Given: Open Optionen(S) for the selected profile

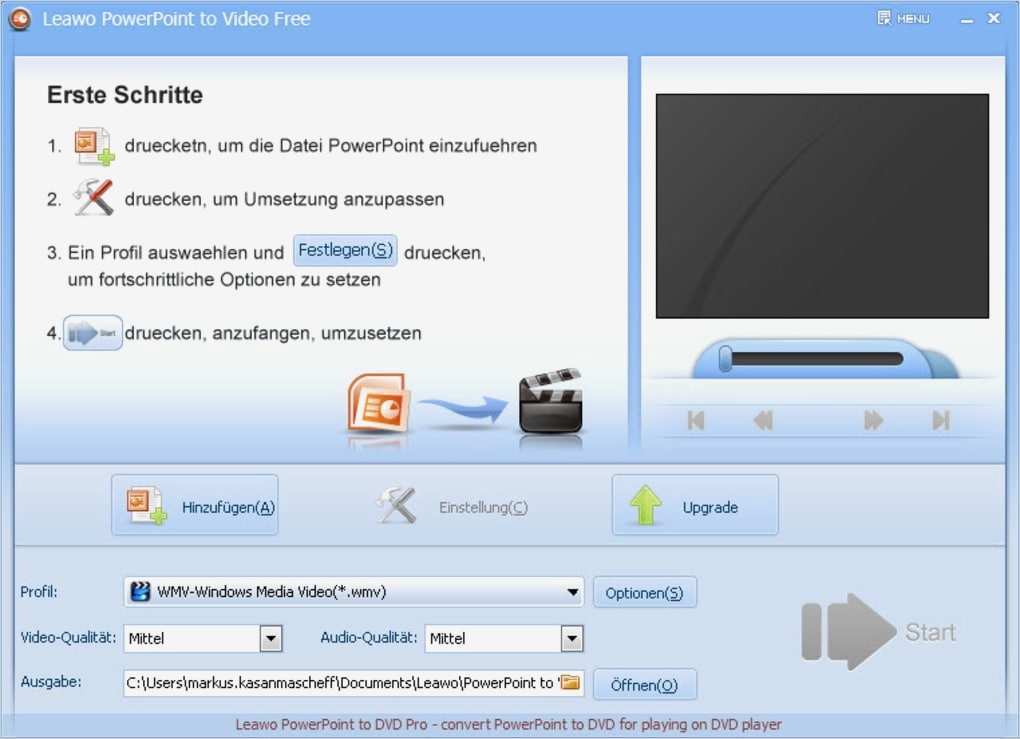Looking at the screenshot, I should pyautogui.click(x=645, y=592).
